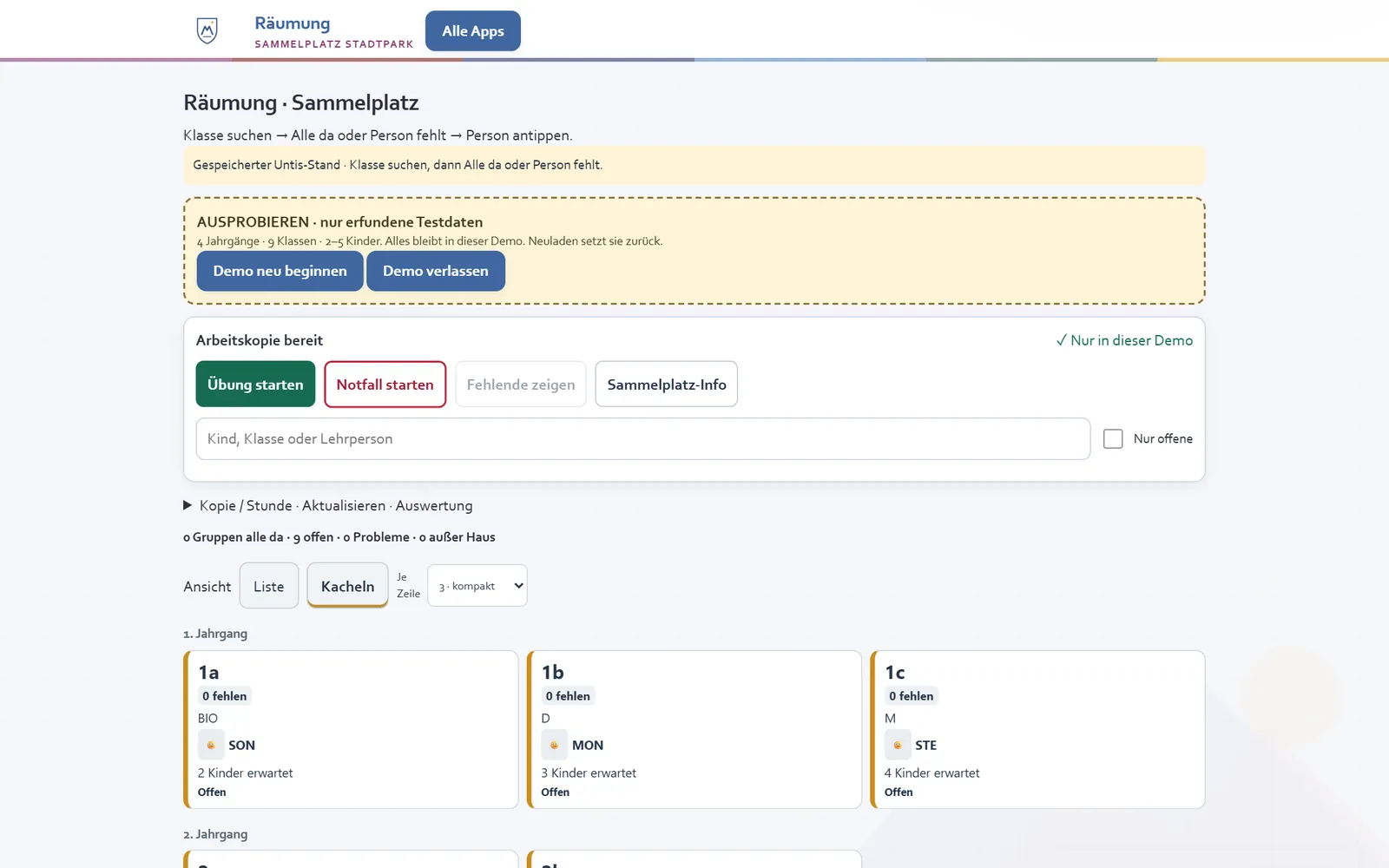Click the school shield logo icon
This screenshot has width=1389, height=868.
point(207,31)
